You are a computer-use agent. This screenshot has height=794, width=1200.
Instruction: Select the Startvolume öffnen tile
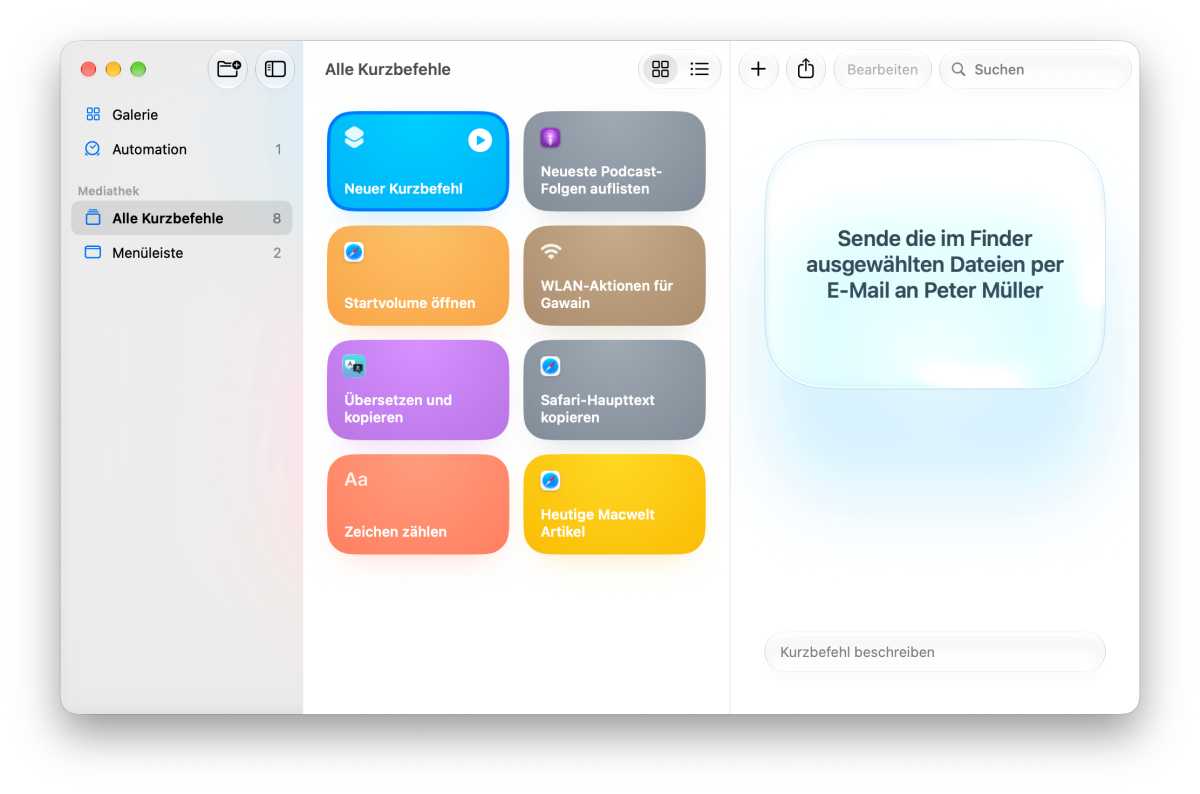(418, 275)
